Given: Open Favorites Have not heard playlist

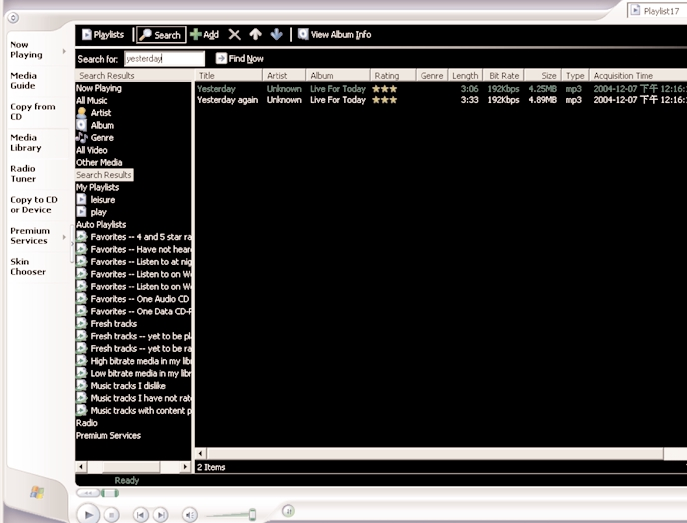Looking at the screenshot, I should pyautogui.click(x=134, y=249).
